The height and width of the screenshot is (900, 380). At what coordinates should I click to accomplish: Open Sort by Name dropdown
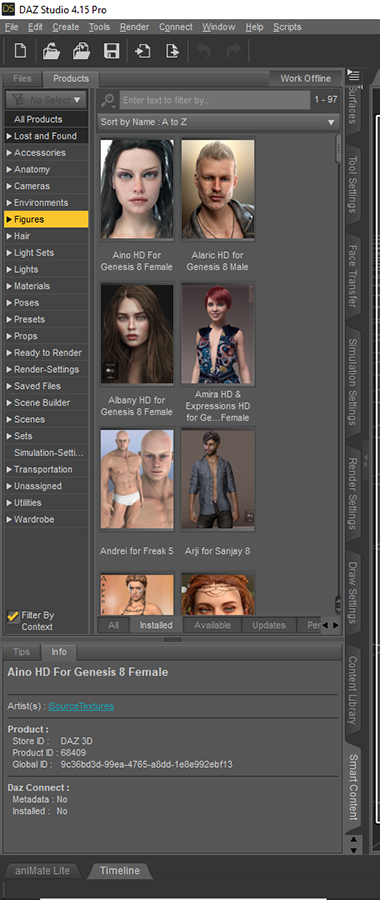(x=218, y=122)
